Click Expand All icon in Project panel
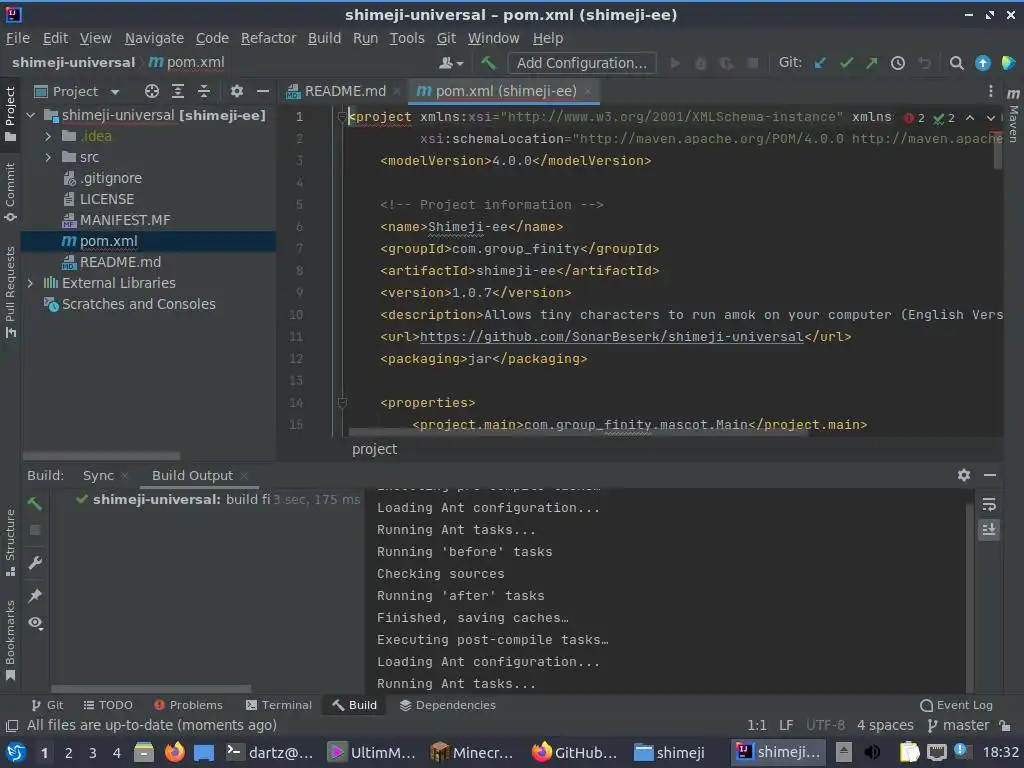Screen dimensions: 1024x768 pyautogui.click(x=178, y=91)
